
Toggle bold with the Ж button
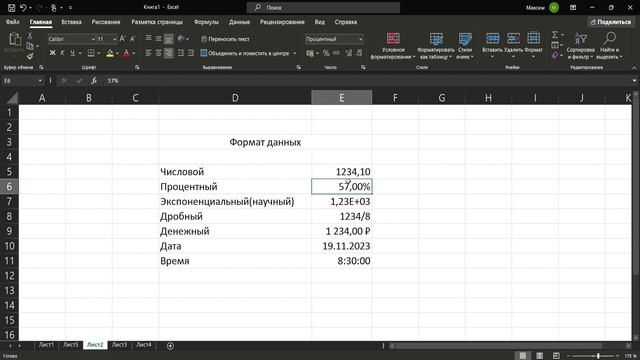52,53
